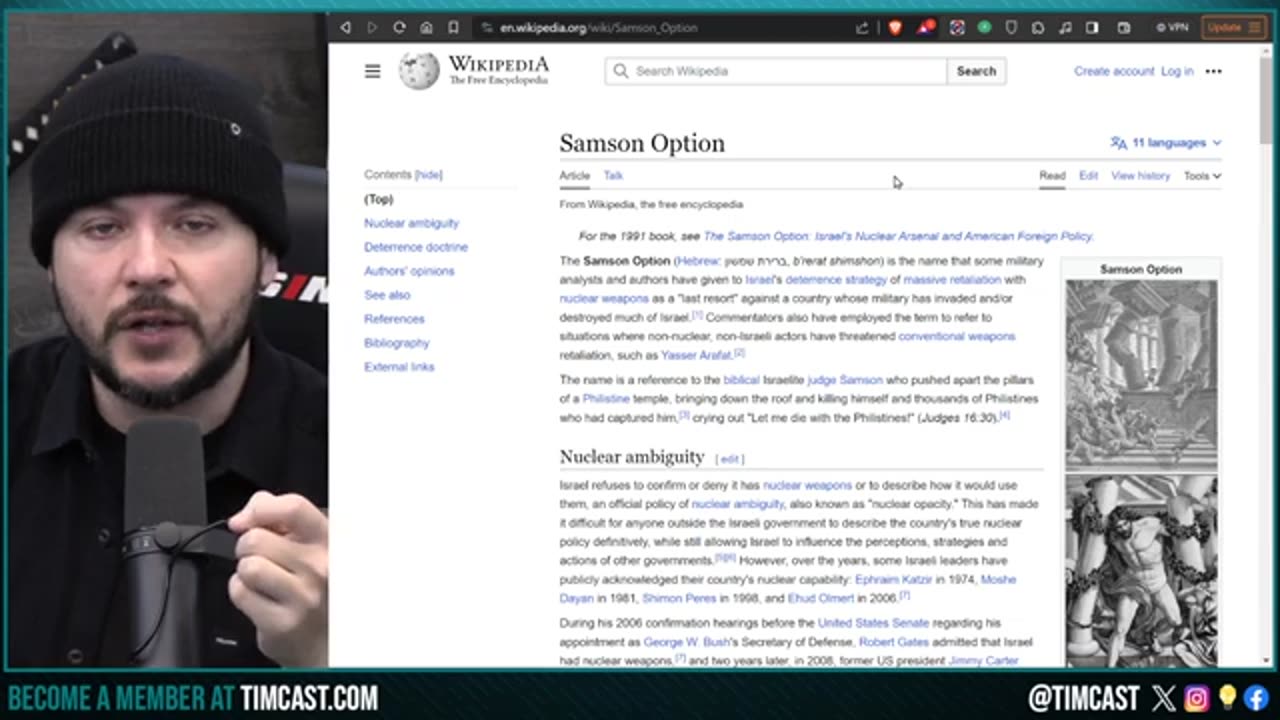Open Wikipedia main hamburger menu
This screenshot has height=720, width=1280.
coord(372,71)
